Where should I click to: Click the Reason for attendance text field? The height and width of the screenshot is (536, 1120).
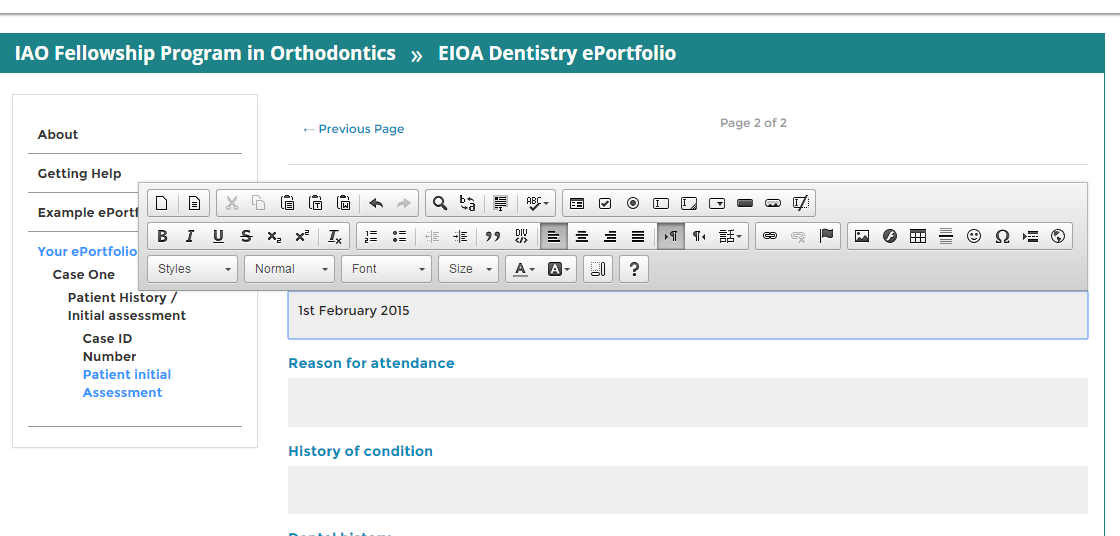687,402
